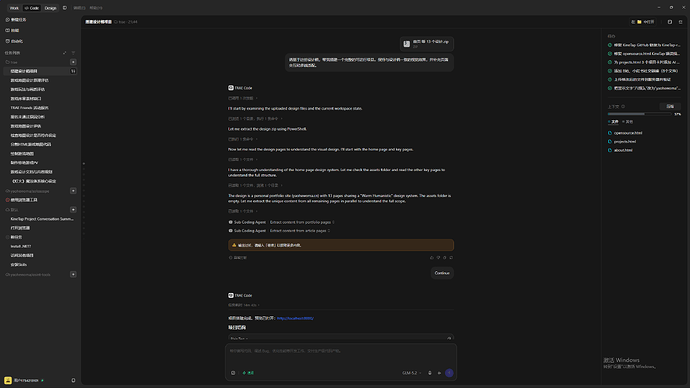Click the todo item mentioning opensource.html KineTap
Viewport: 690px width, 388px height.
[x=643, y=54]
